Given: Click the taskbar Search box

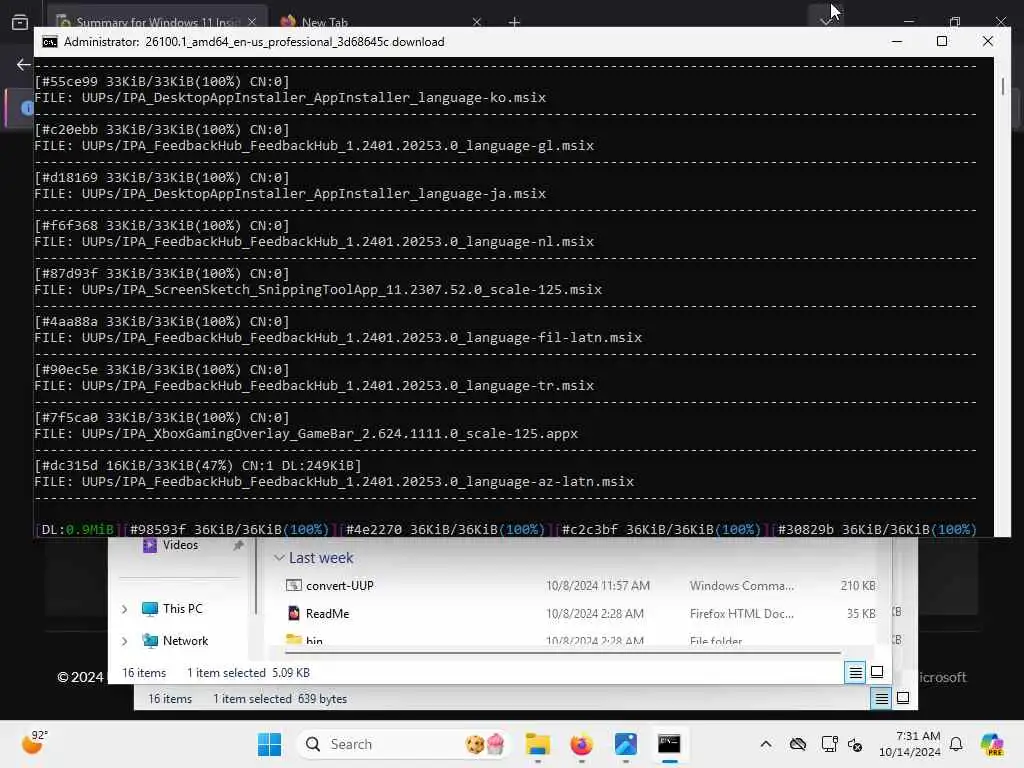Looking at the screenshot, I should click(x=403, y=744).
